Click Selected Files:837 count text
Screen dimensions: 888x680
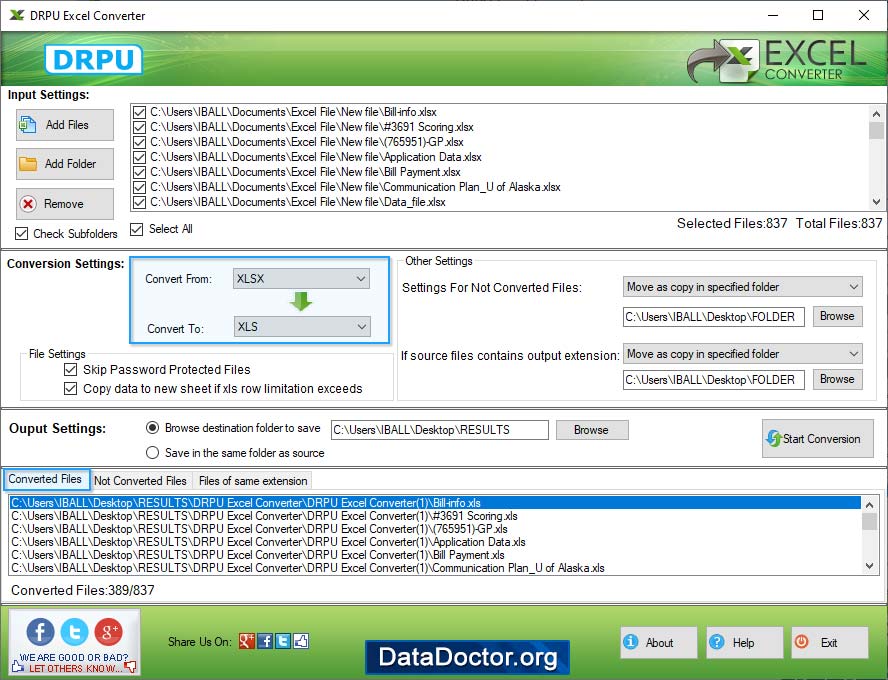pyautogui.click(x=732, y=223)
